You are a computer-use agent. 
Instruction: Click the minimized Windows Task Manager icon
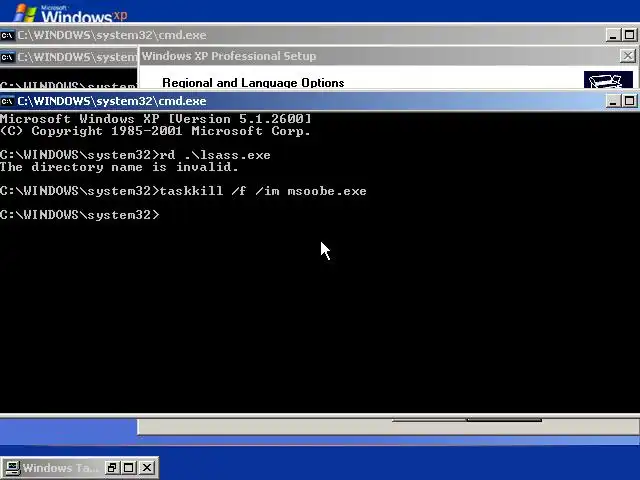(12, 468)
